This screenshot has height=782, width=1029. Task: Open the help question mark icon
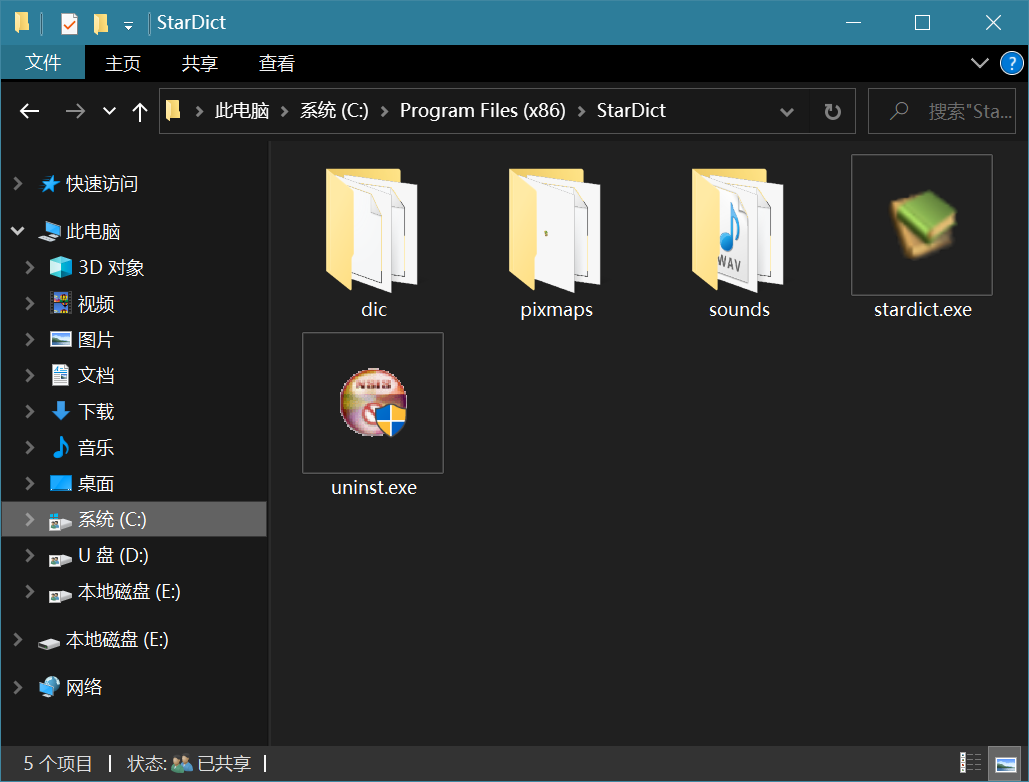[x=1011, y=64]
